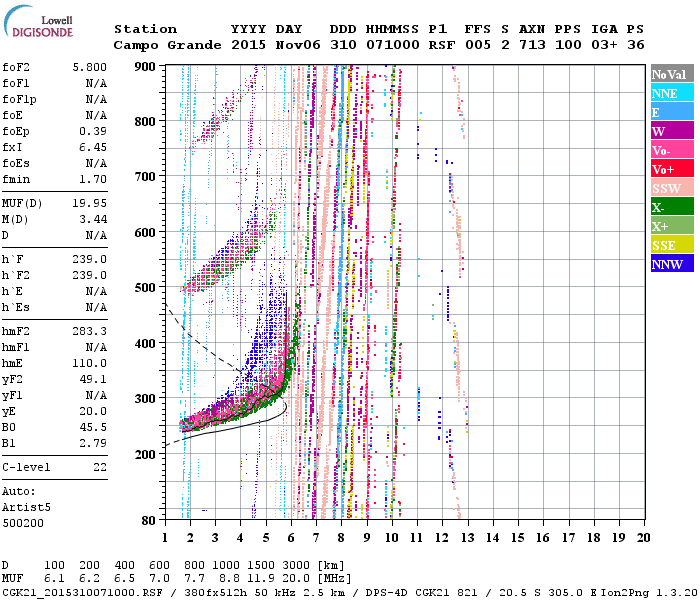Click the MUF 20.0 value for 3000 km
This screenshot has height=600, width=700.
pos(296,579)
